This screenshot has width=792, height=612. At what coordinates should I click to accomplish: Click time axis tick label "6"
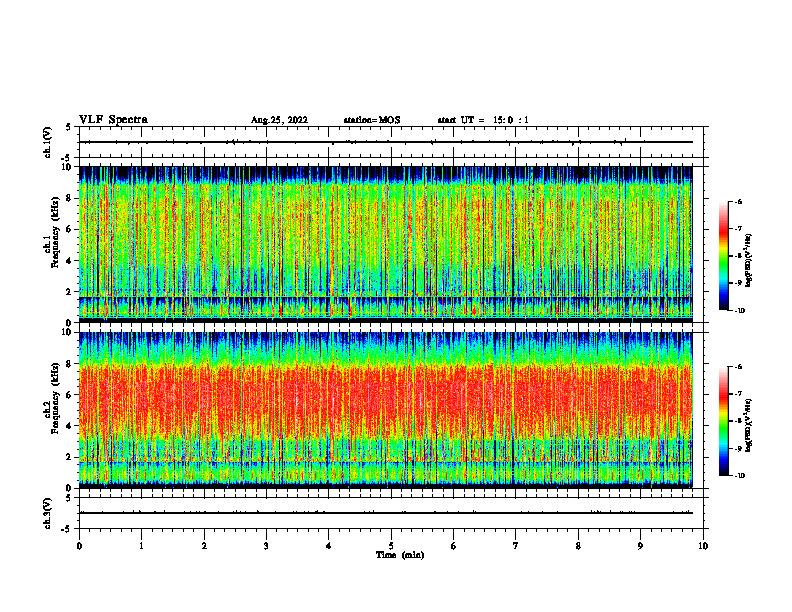pyautogui.click(x=453, y=546)
